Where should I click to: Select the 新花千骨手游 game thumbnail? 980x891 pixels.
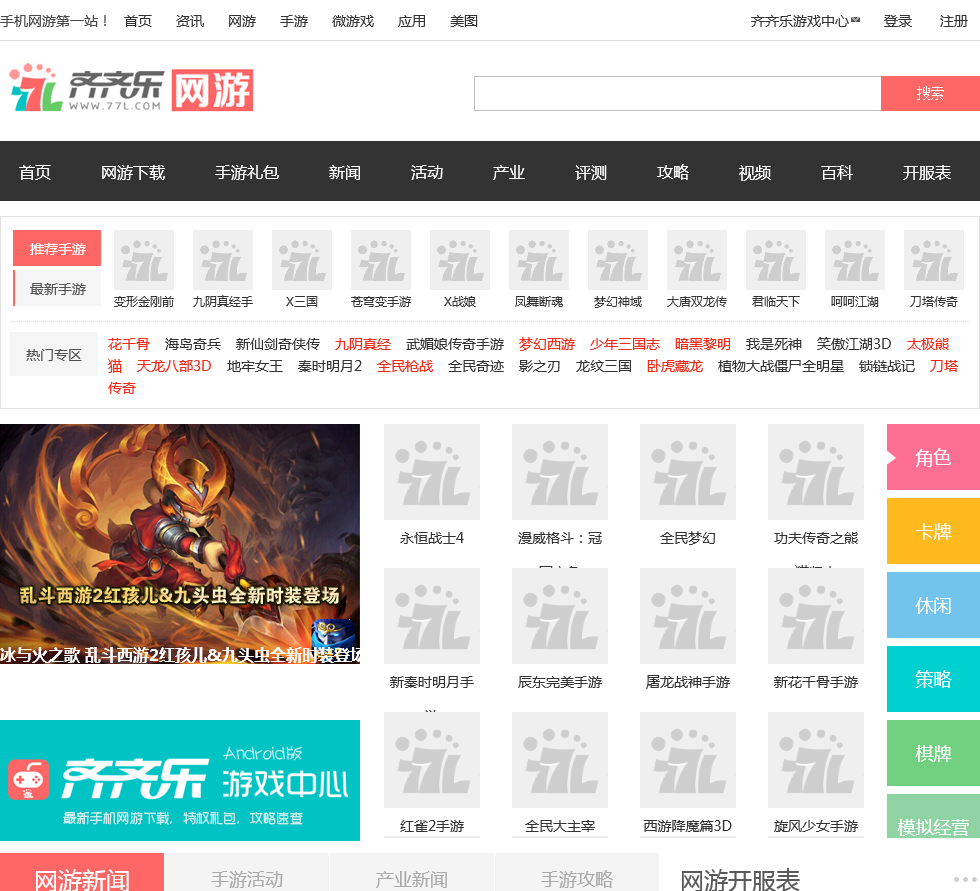816,615
